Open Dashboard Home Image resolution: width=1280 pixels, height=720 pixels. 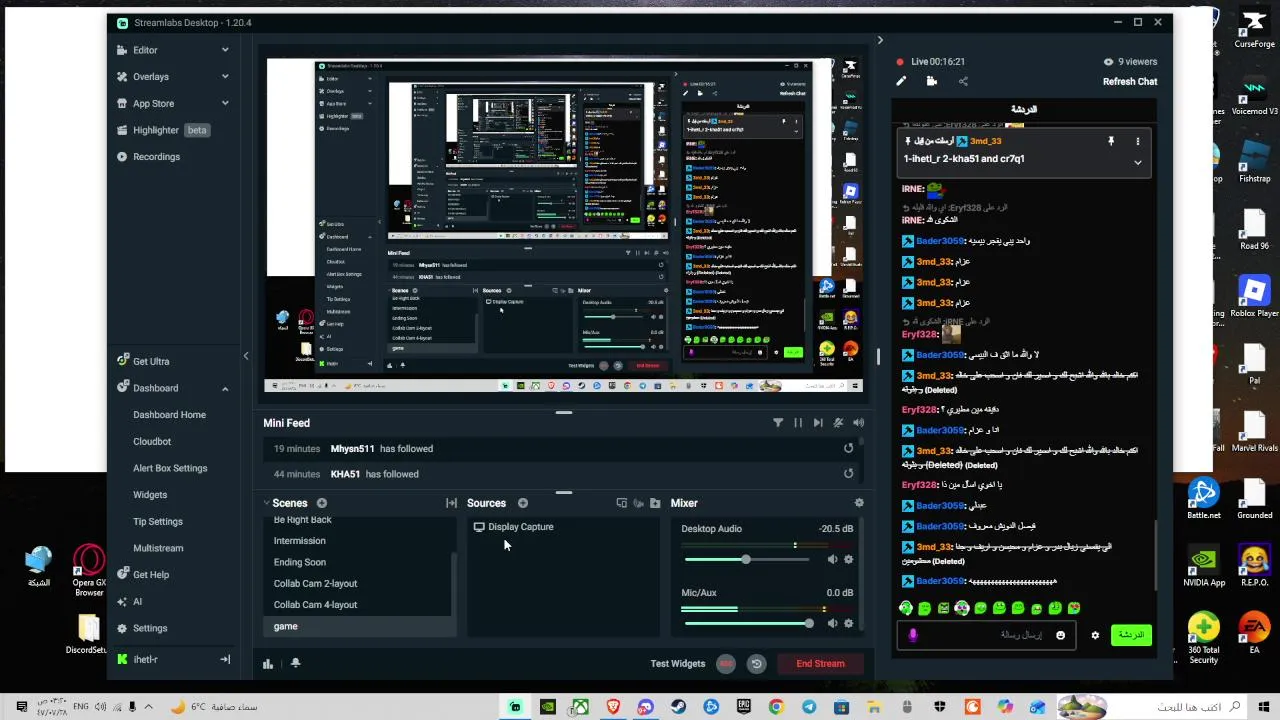pos(169,415)
